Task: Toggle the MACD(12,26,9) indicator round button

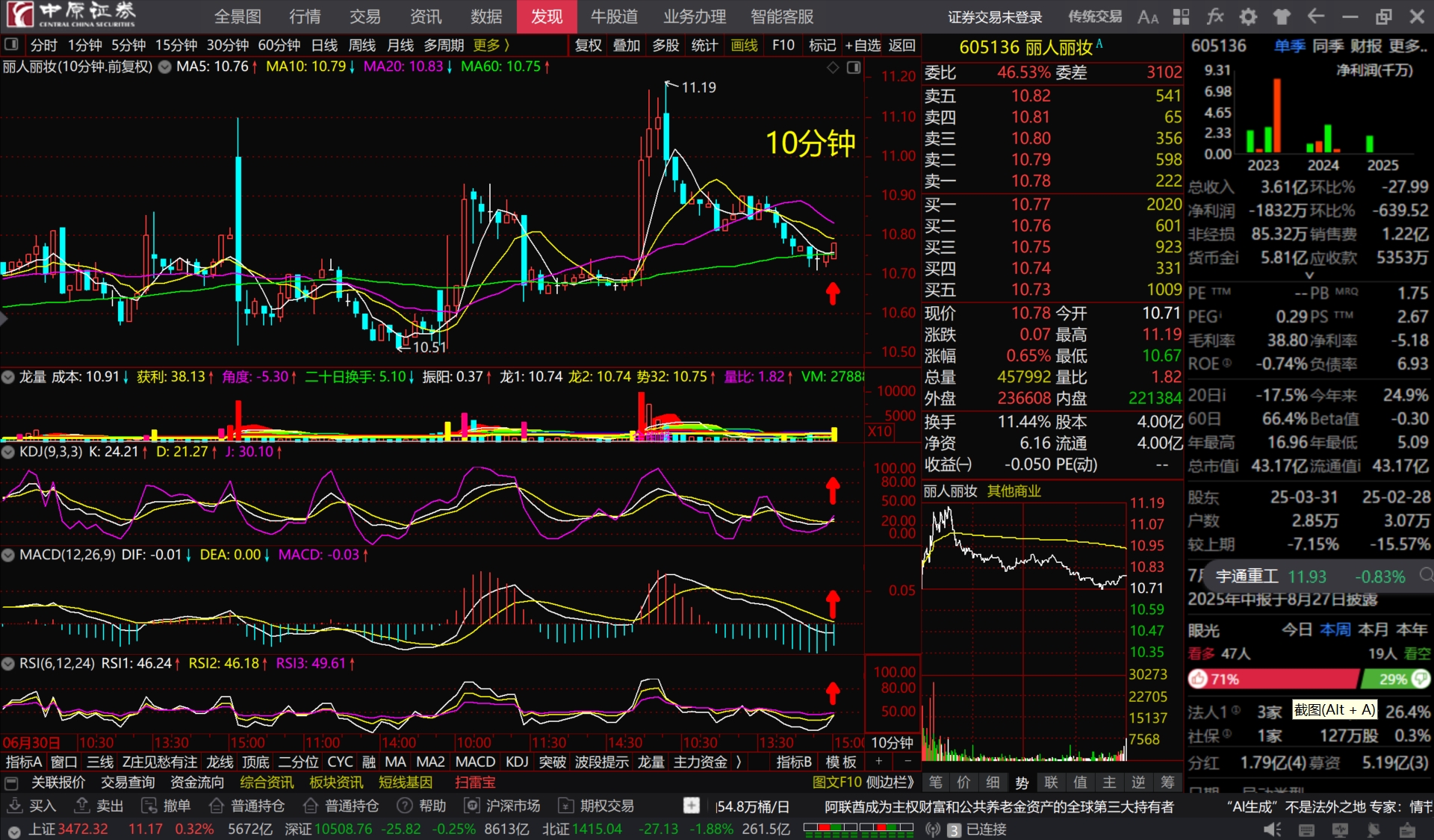Action: coord(8,555)
